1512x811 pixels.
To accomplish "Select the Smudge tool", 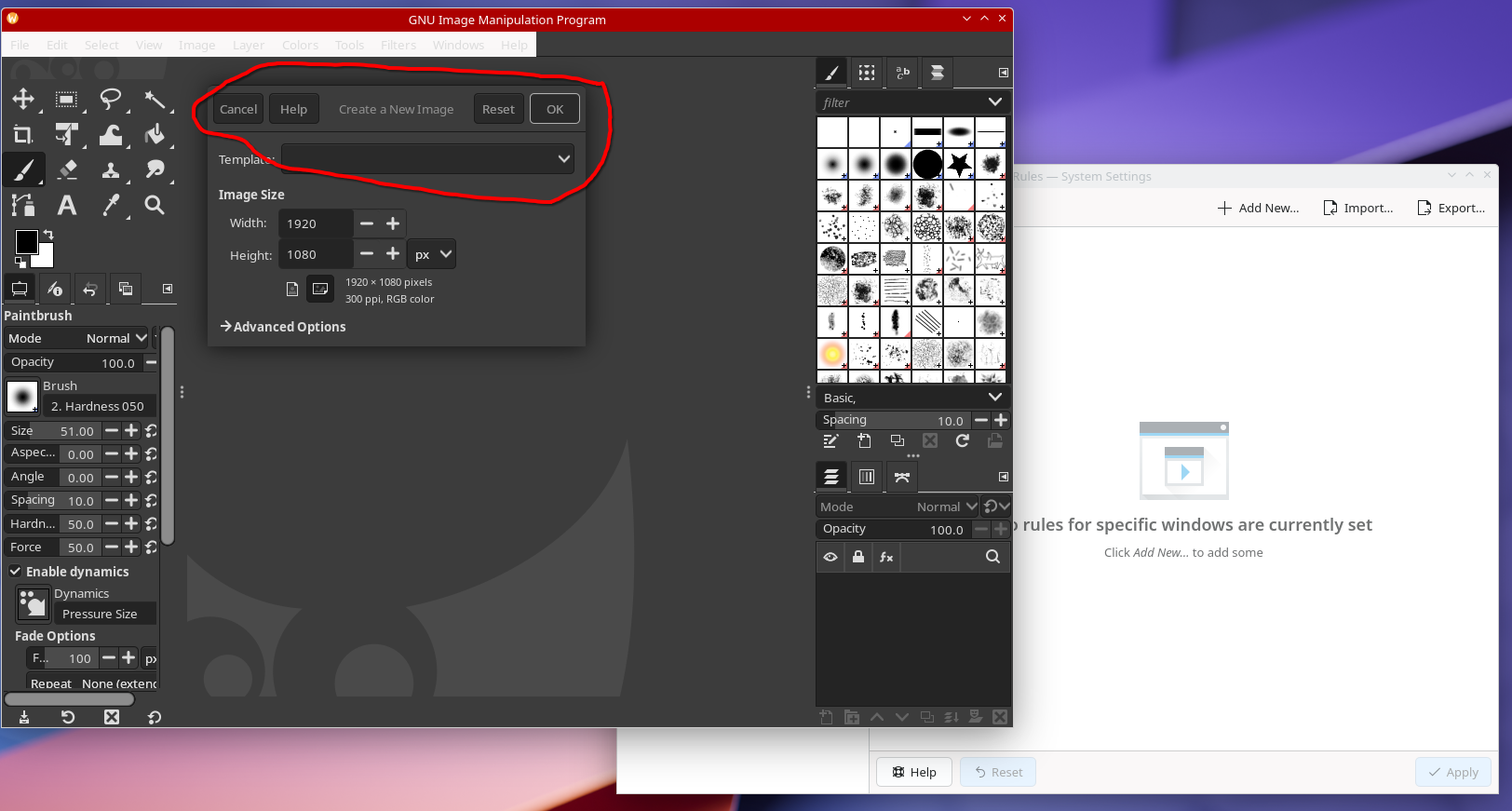I will (155, 170).
